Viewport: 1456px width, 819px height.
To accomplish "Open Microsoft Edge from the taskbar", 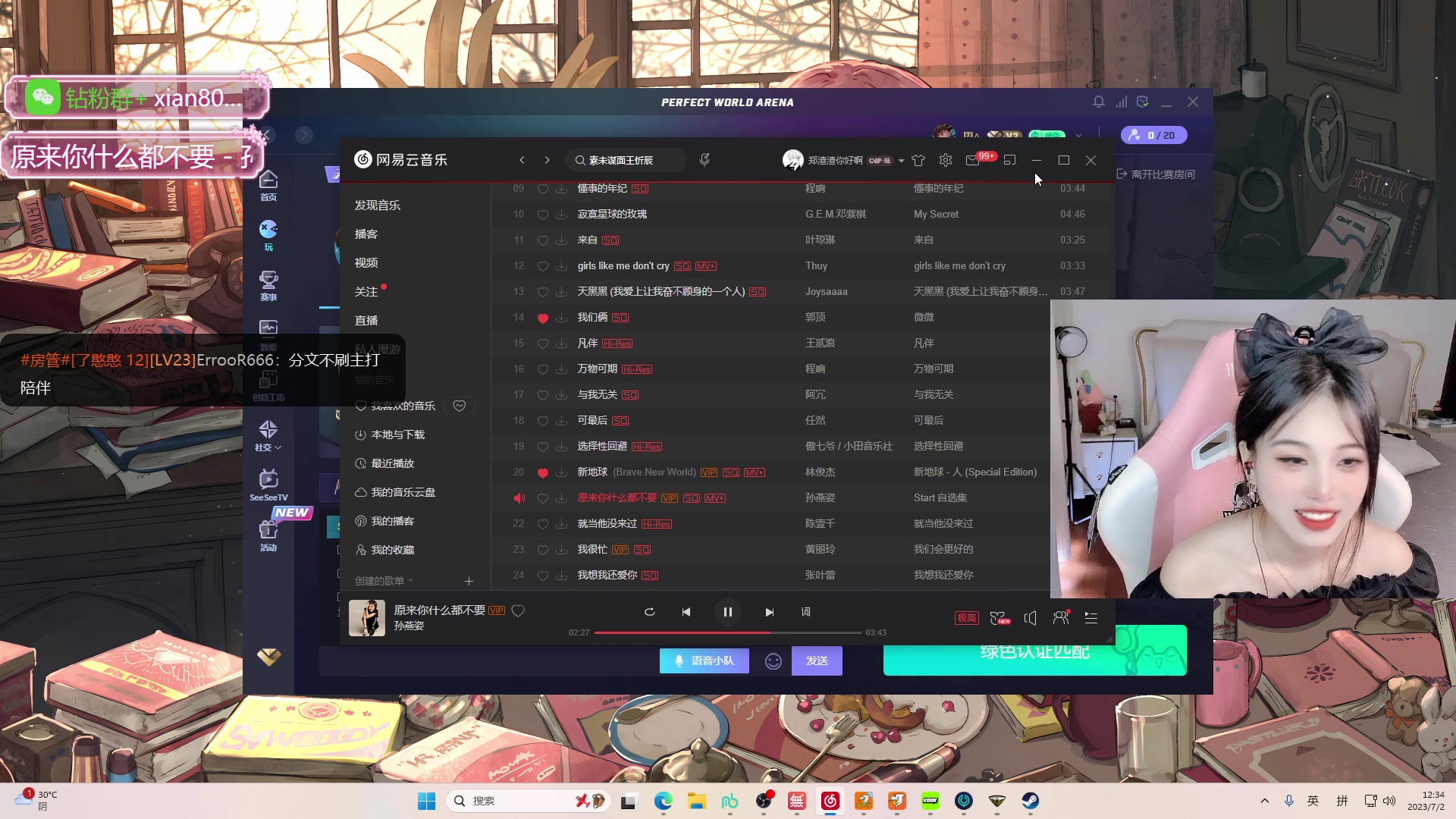I will tap(664, 801).
